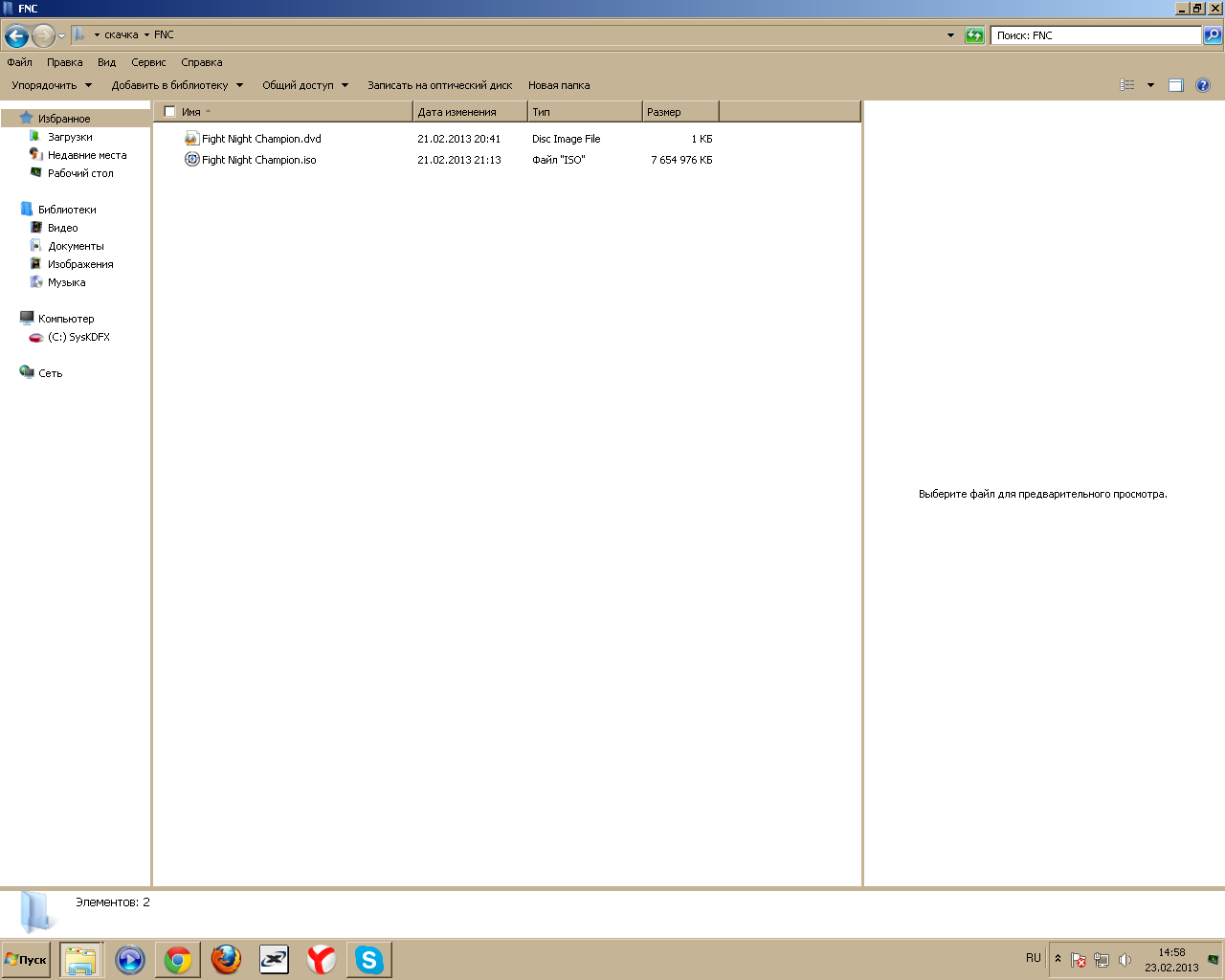Sort by Тип column header
The width and height of the screenshot is (1225, 980).
[x=585, y=112]
